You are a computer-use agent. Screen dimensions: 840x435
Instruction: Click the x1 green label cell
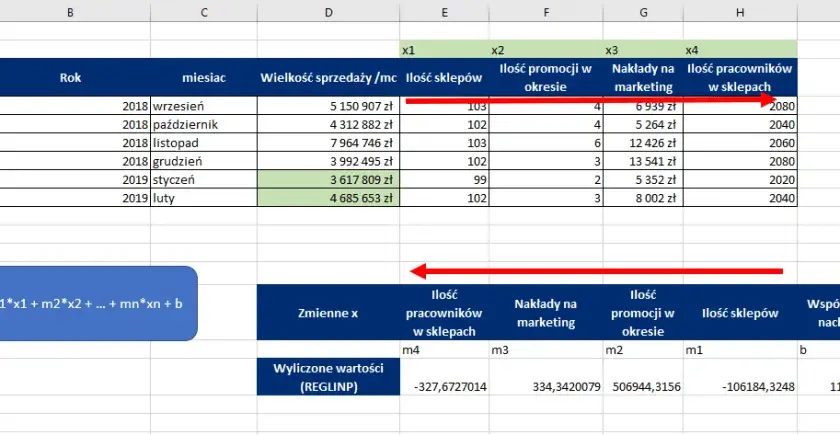click(444, 50)
